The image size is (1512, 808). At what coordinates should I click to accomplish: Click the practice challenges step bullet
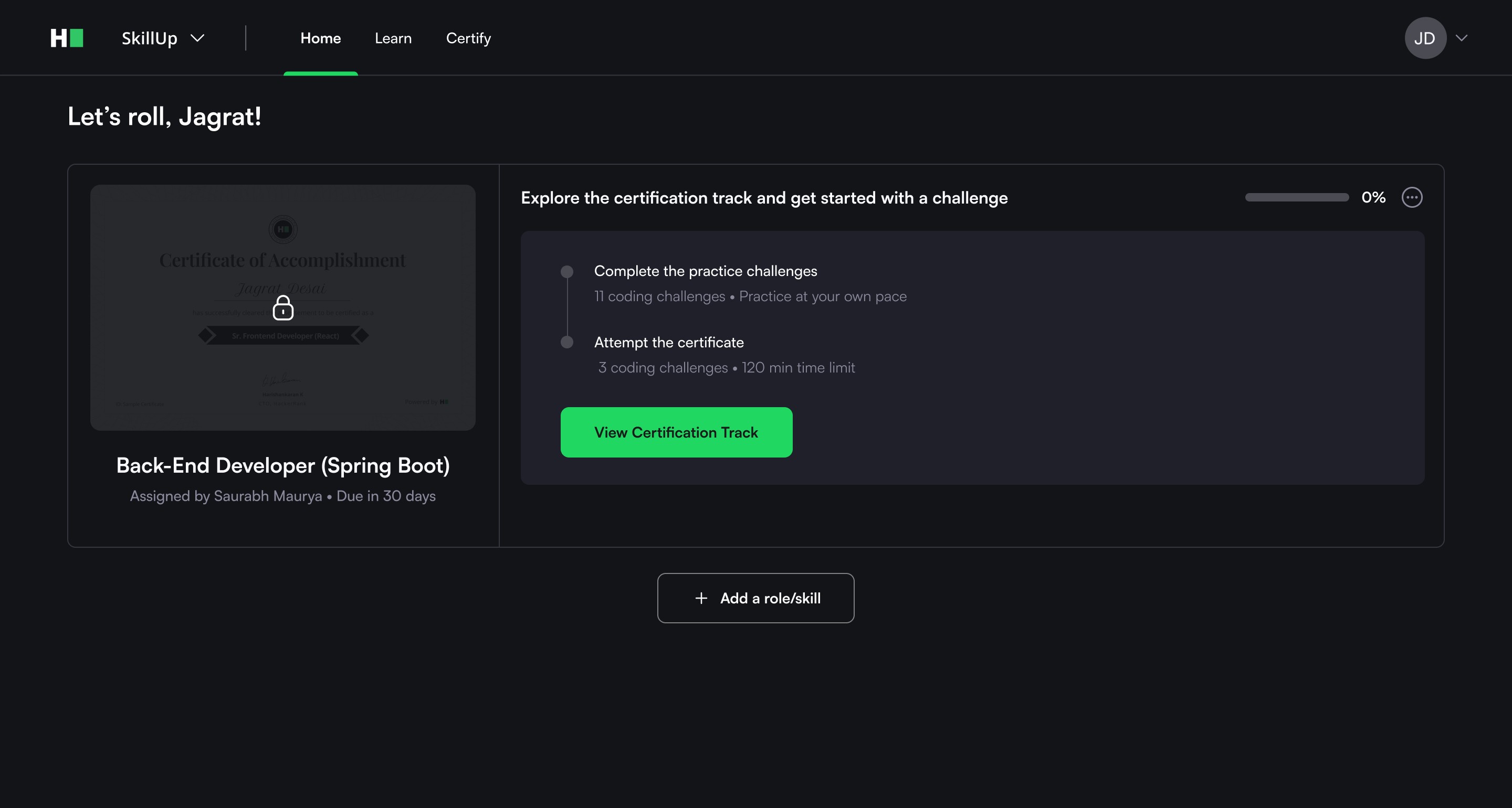pos(566,272)
